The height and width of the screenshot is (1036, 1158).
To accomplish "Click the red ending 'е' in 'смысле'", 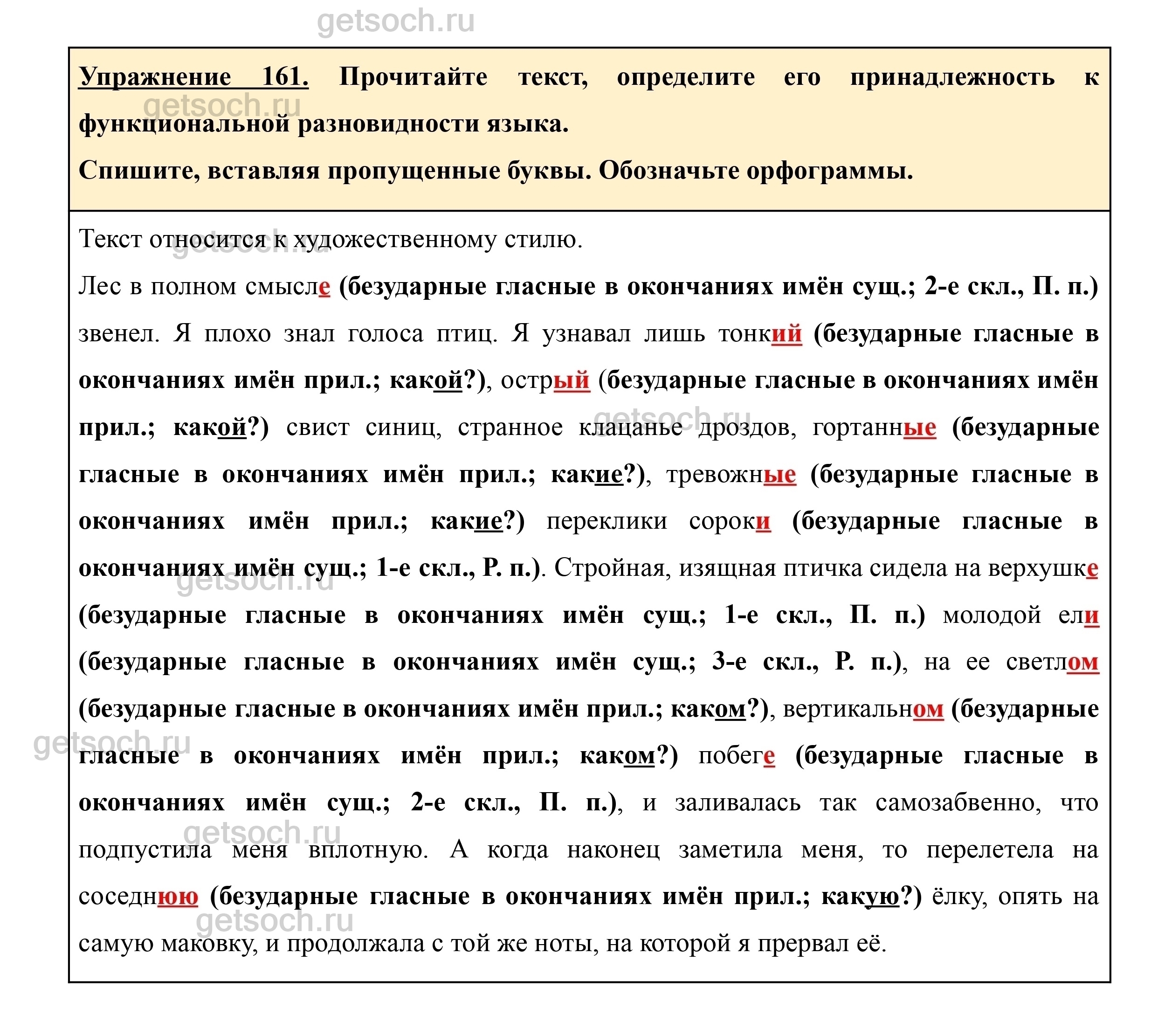I will [x=324, y=286].
